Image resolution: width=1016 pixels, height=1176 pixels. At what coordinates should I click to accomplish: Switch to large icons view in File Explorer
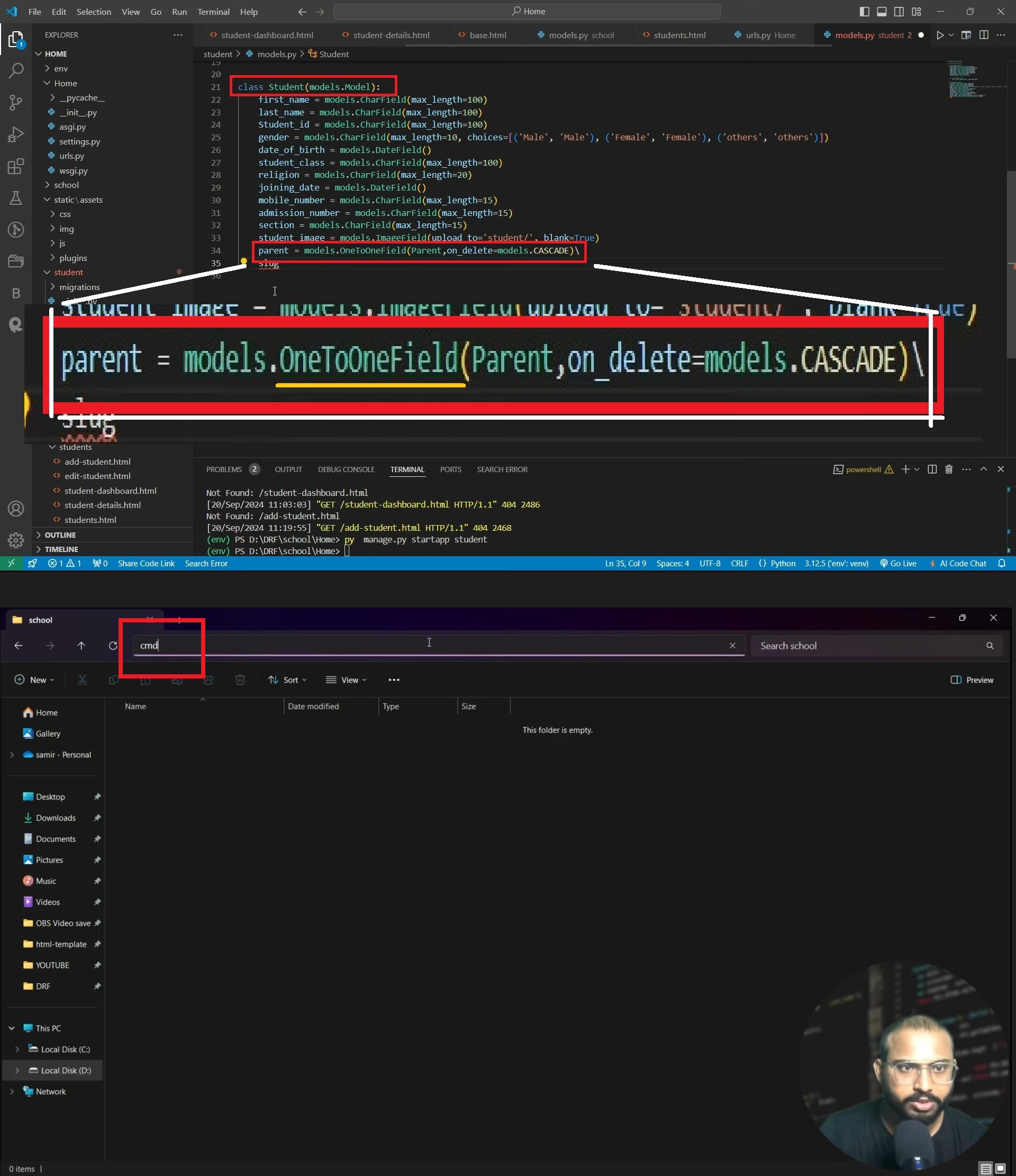click(1000, 1169)
